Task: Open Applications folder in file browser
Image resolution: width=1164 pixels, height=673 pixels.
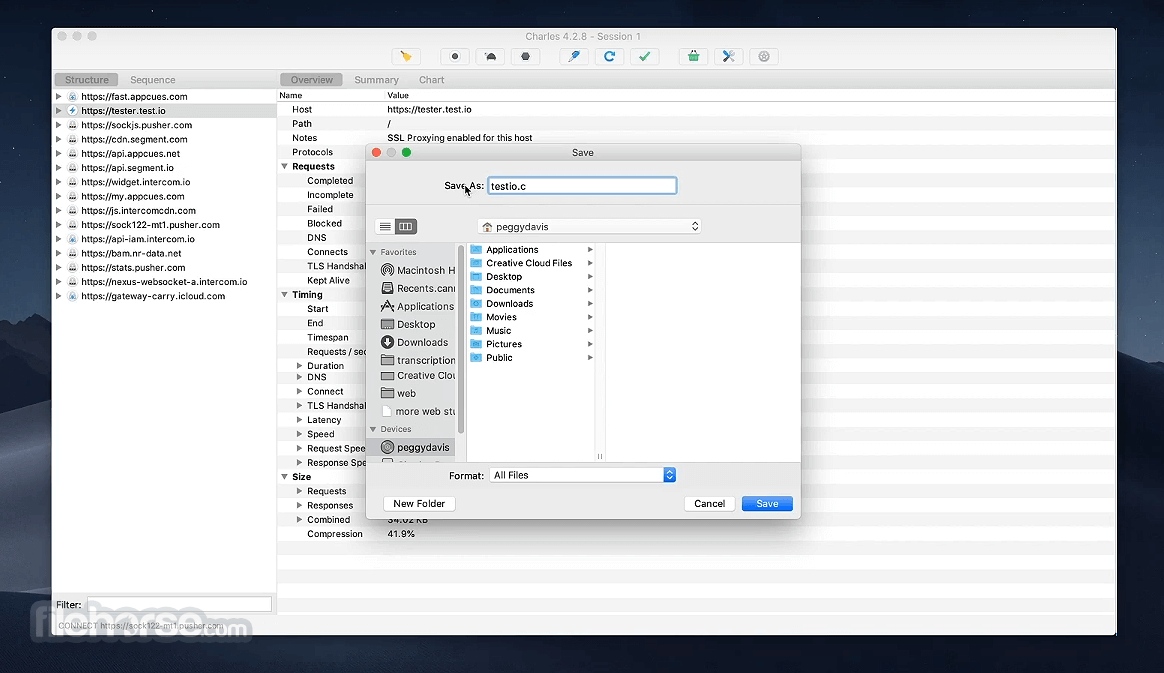Action: point(512,249)
